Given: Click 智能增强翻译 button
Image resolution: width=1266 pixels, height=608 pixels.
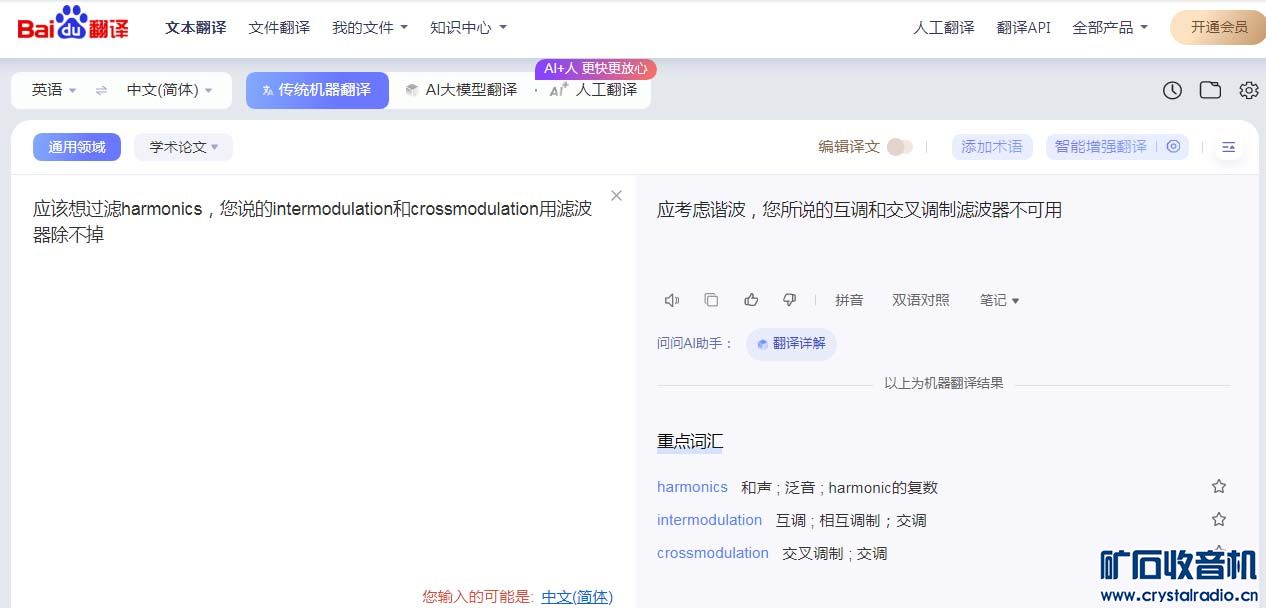Looking at the screenshot, I should coord(1101,147).
